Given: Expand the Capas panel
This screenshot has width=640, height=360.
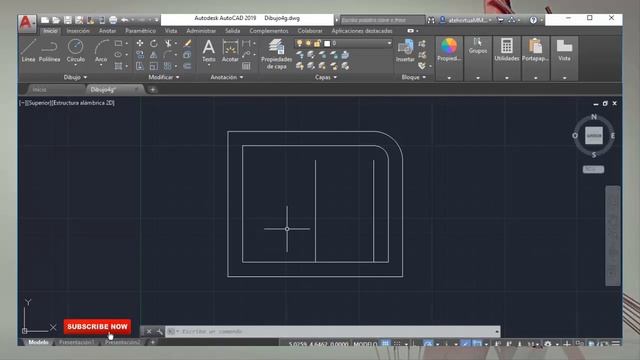Looking at the screenshot, I should [326, 77].
